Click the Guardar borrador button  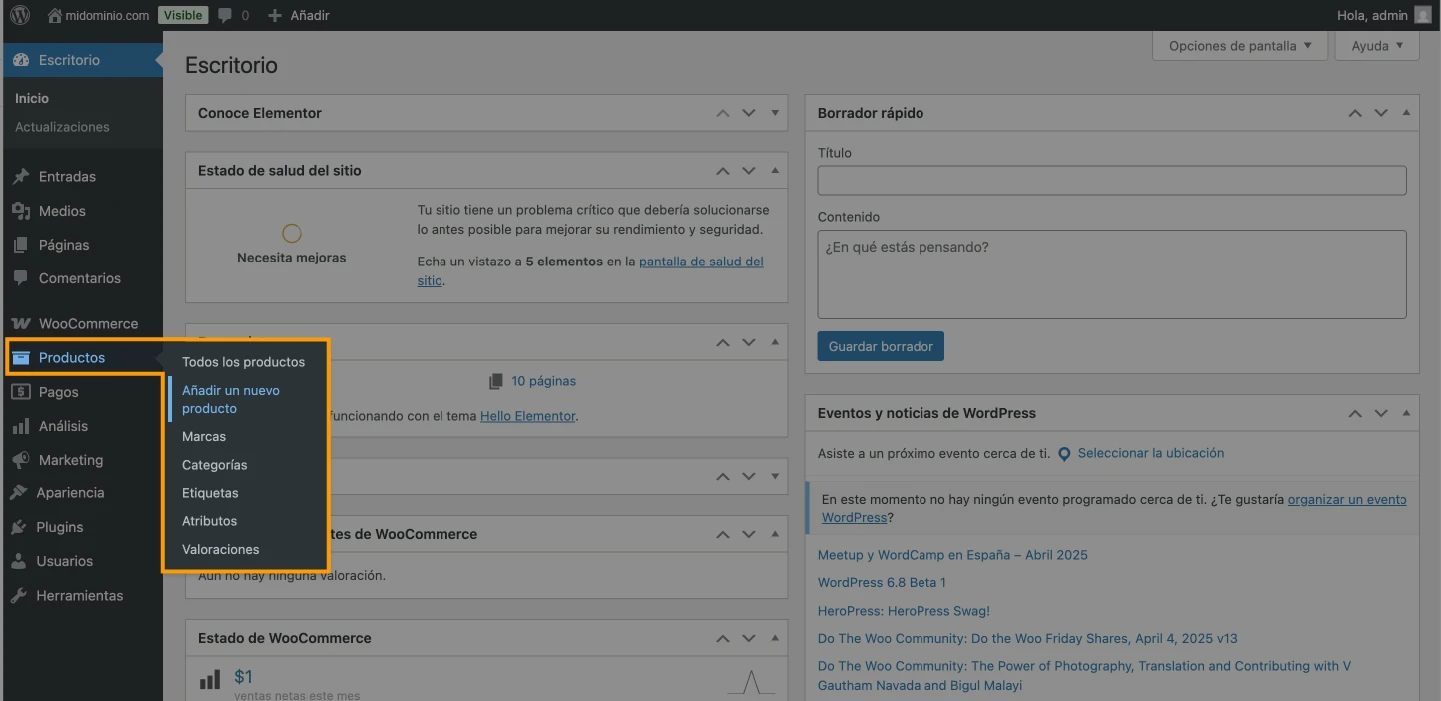coord(881,346)
